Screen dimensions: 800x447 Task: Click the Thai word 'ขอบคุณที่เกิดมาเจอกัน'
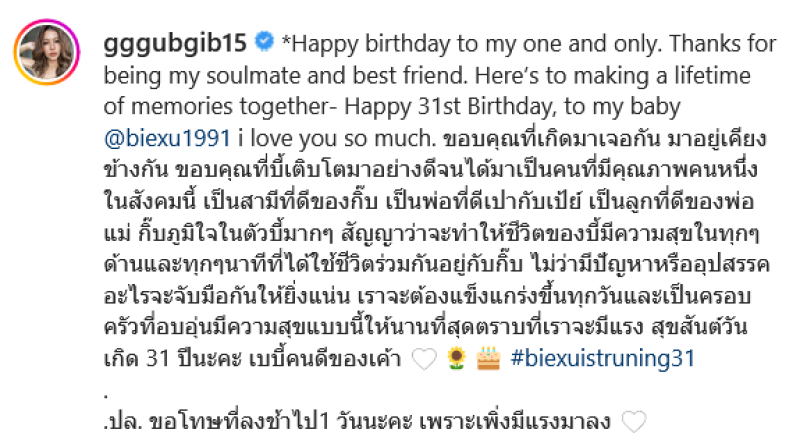click(x=552, y=138)
